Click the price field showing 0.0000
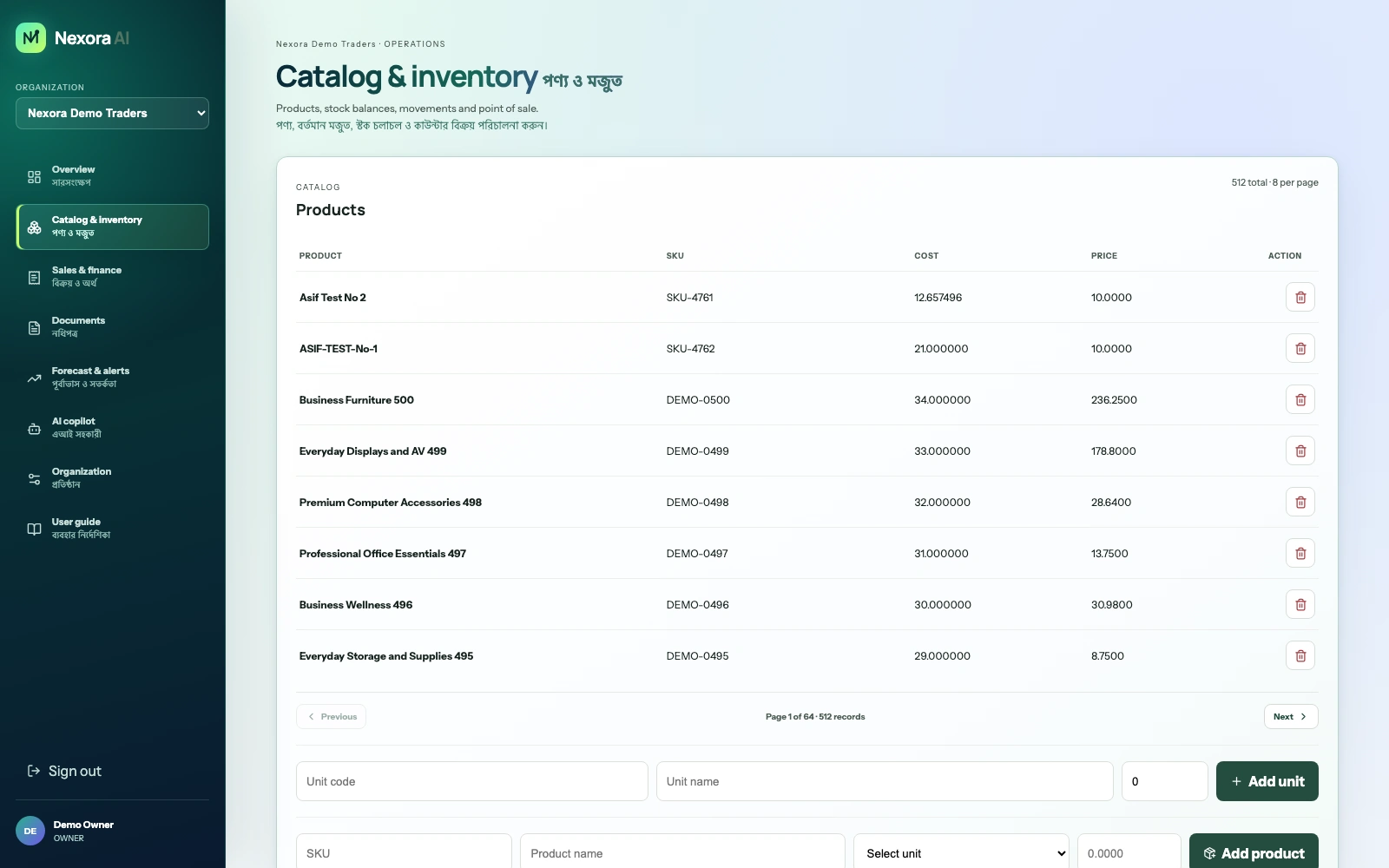 (1129, 852)
